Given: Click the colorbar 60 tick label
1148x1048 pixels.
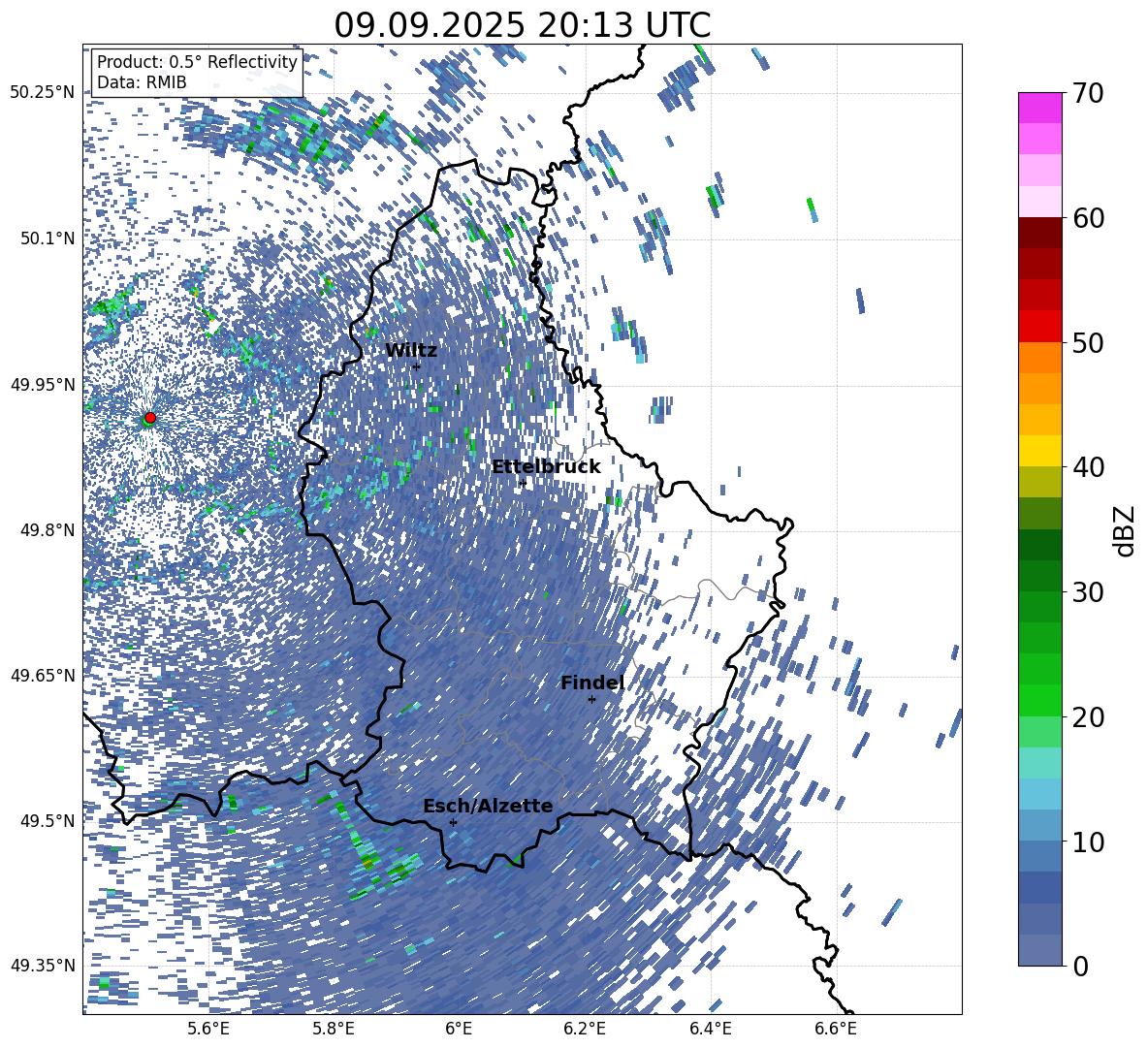Looking at the screenshot, I should click(x=1089, y=218).
